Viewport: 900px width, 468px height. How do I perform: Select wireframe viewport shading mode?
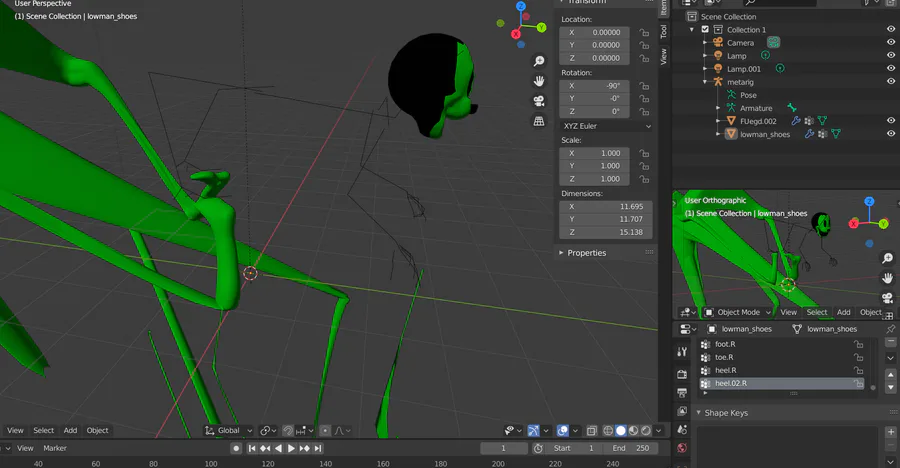click(608, 430)
